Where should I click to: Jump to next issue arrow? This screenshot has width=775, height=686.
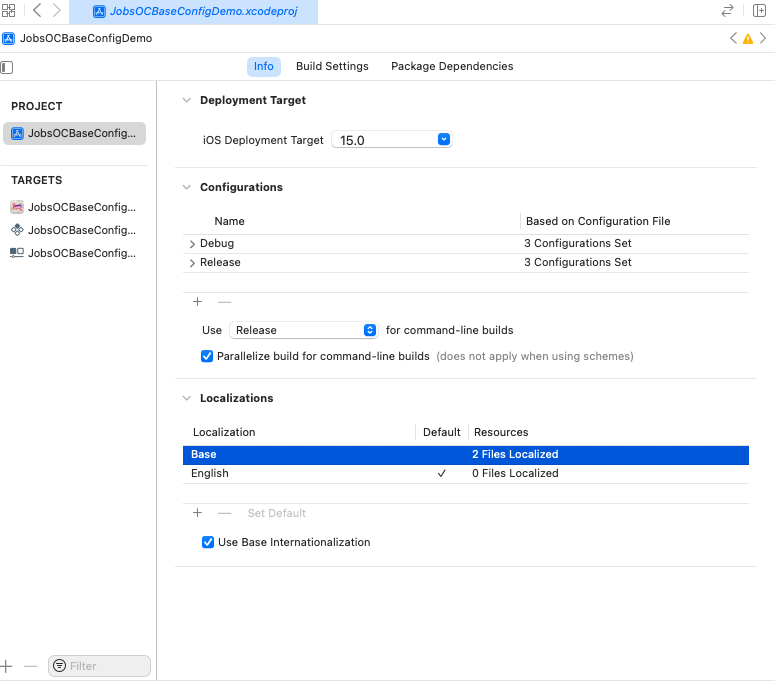click(x=763, y=38)
